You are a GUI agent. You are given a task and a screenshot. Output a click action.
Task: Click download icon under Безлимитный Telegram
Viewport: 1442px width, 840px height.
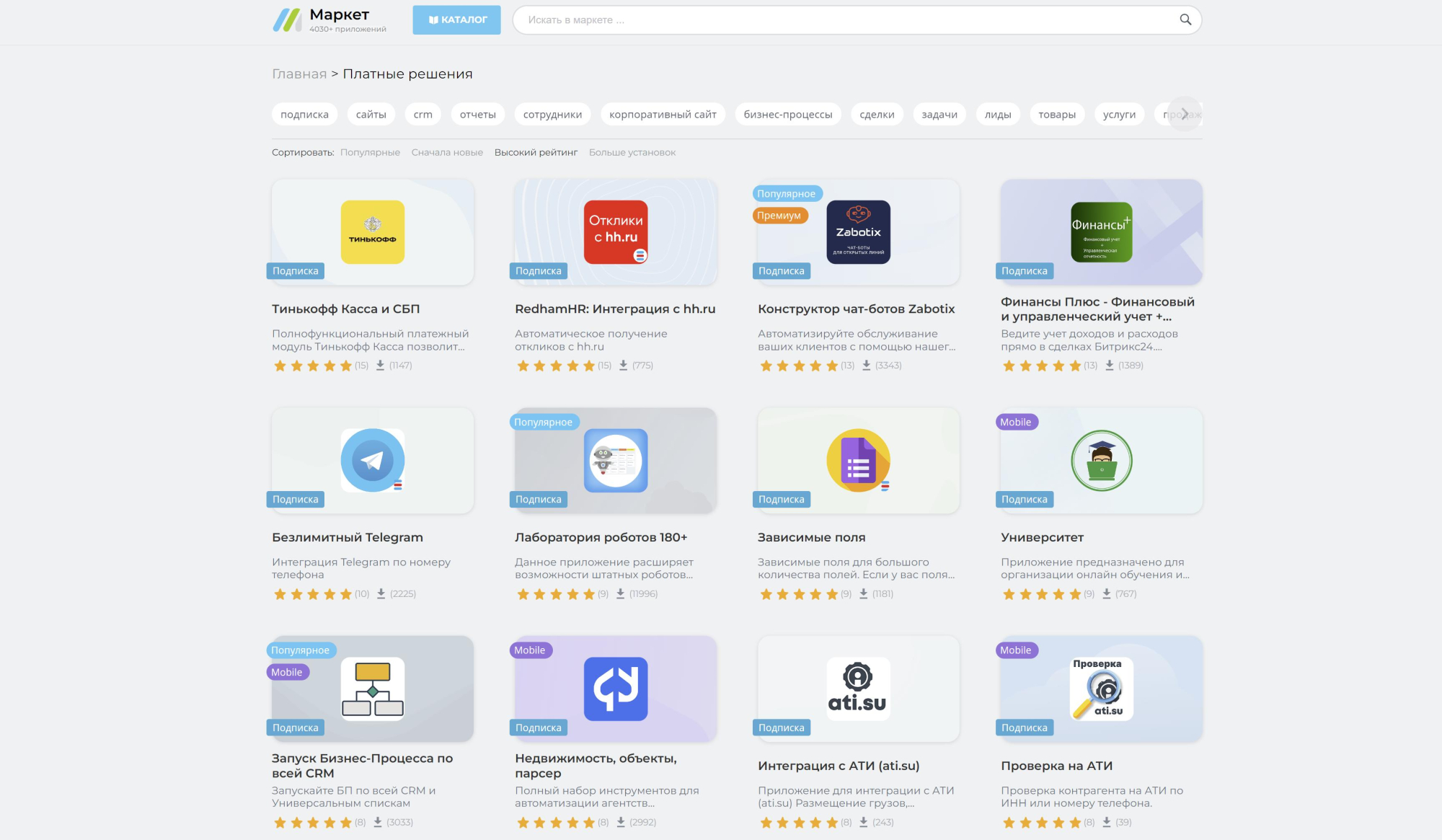381,594
